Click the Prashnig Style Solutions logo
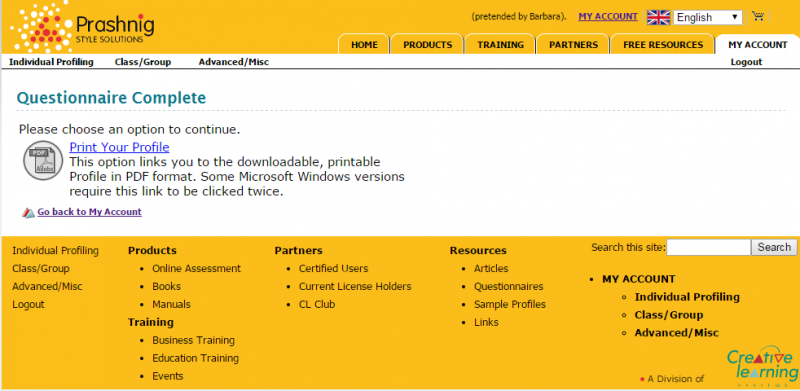Viewport: 800px width, 391px height. (82, 27)
